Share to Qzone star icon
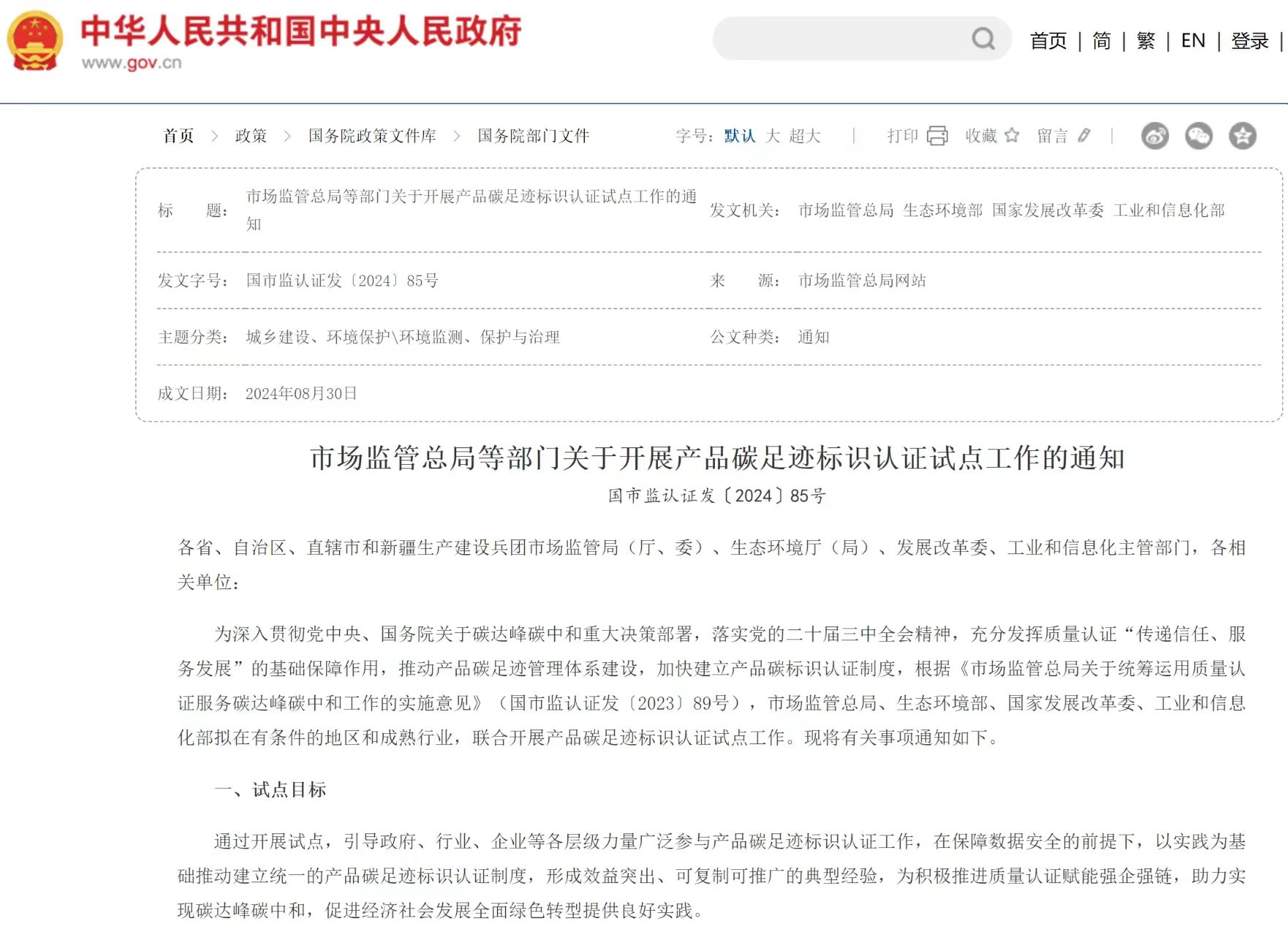The image size is (1288, 935). pyautogui.click(x=1242, y=136)
